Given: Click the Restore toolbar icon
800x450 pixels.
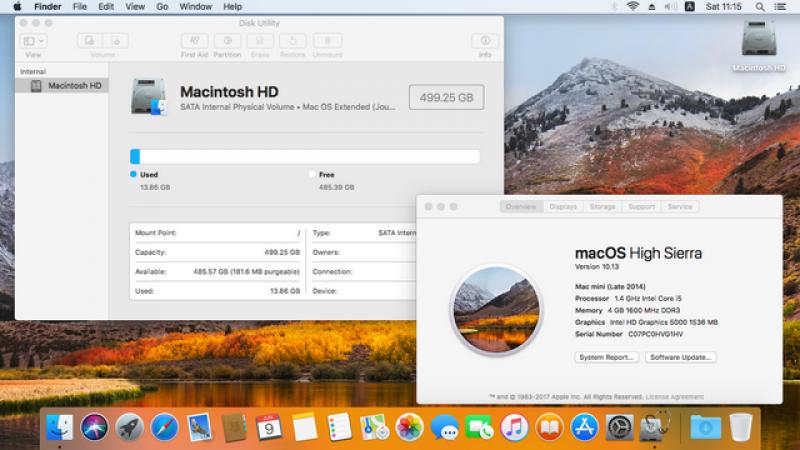Looking at the screenshot, I should click(x=292, y=41).
